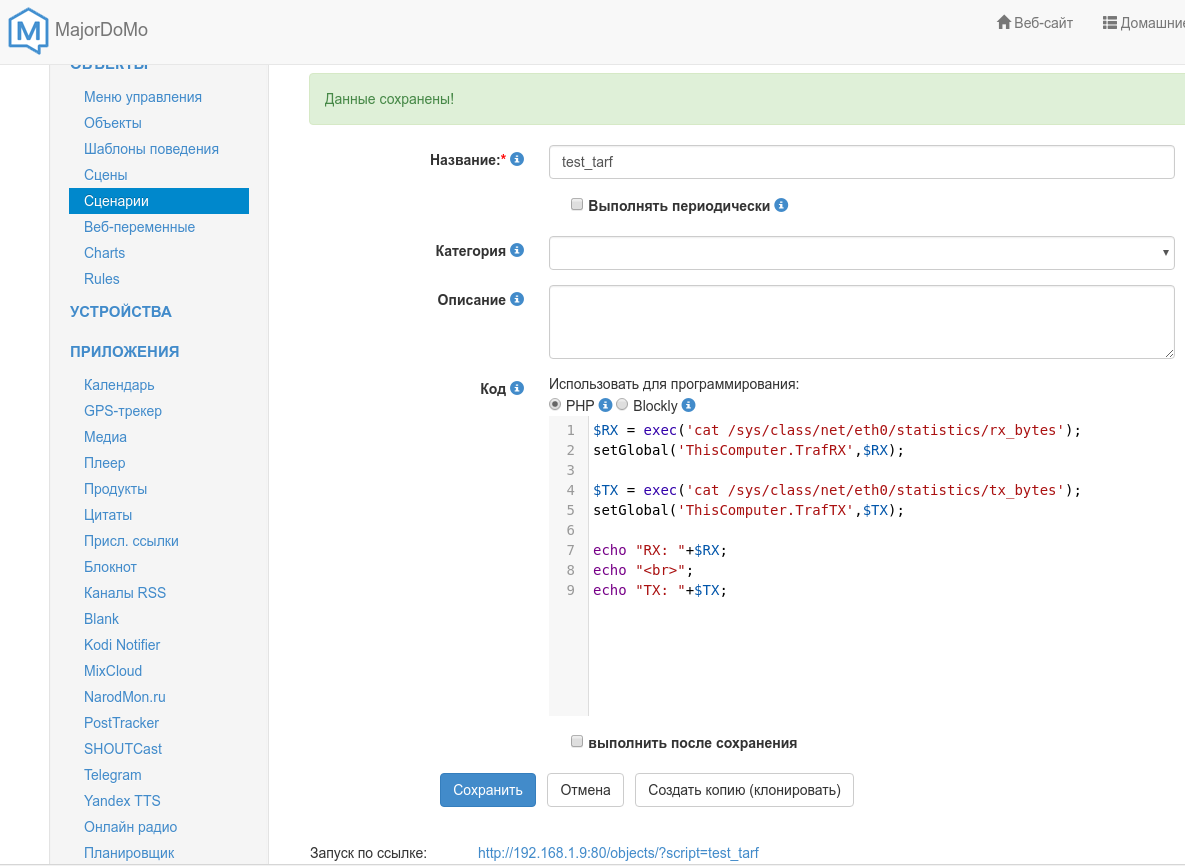Click info icon after PHP option
The height and width of the screenshot is (866, 1185).
coord(605,405)
